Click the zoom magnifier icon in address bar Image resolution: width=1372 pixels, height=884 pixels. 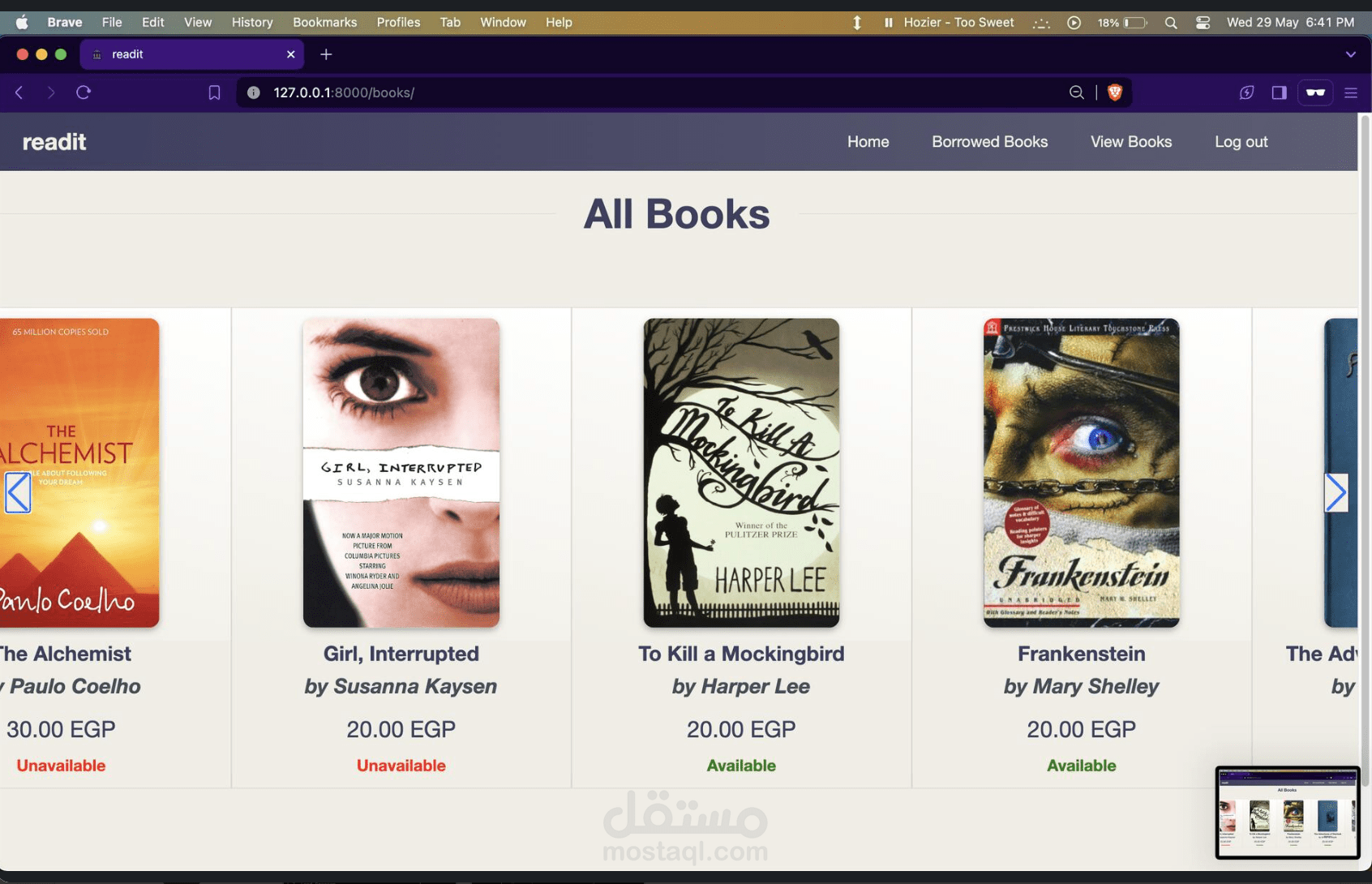[x=1076, y=92]
